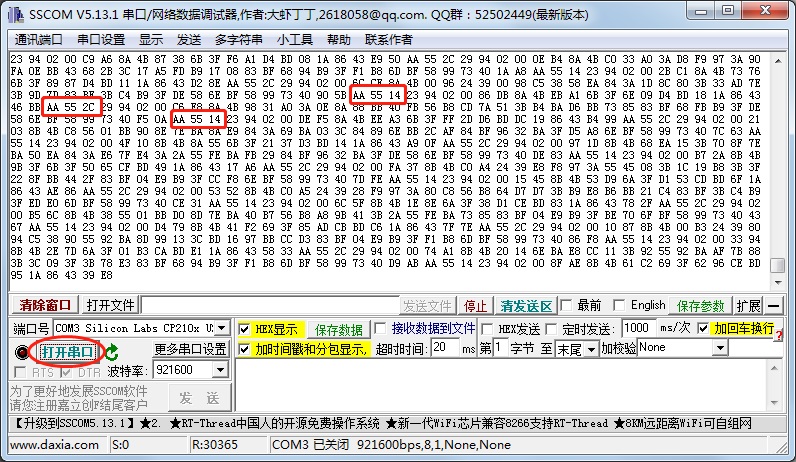
Task: Open the 串口设置 menu
Action: pos(101,39)
